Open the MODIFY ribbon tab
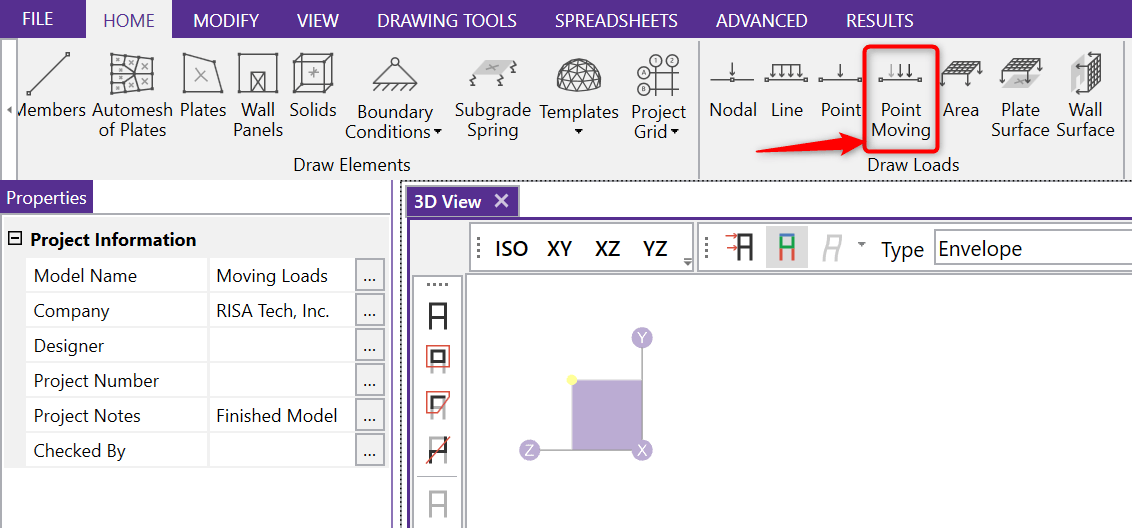 point(226,20)
